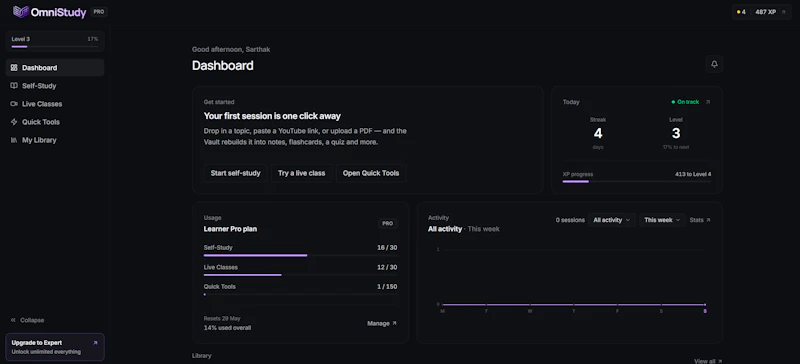The image size is (800, 364).
Task: Click the 'On track' status label
Action: 688,102
